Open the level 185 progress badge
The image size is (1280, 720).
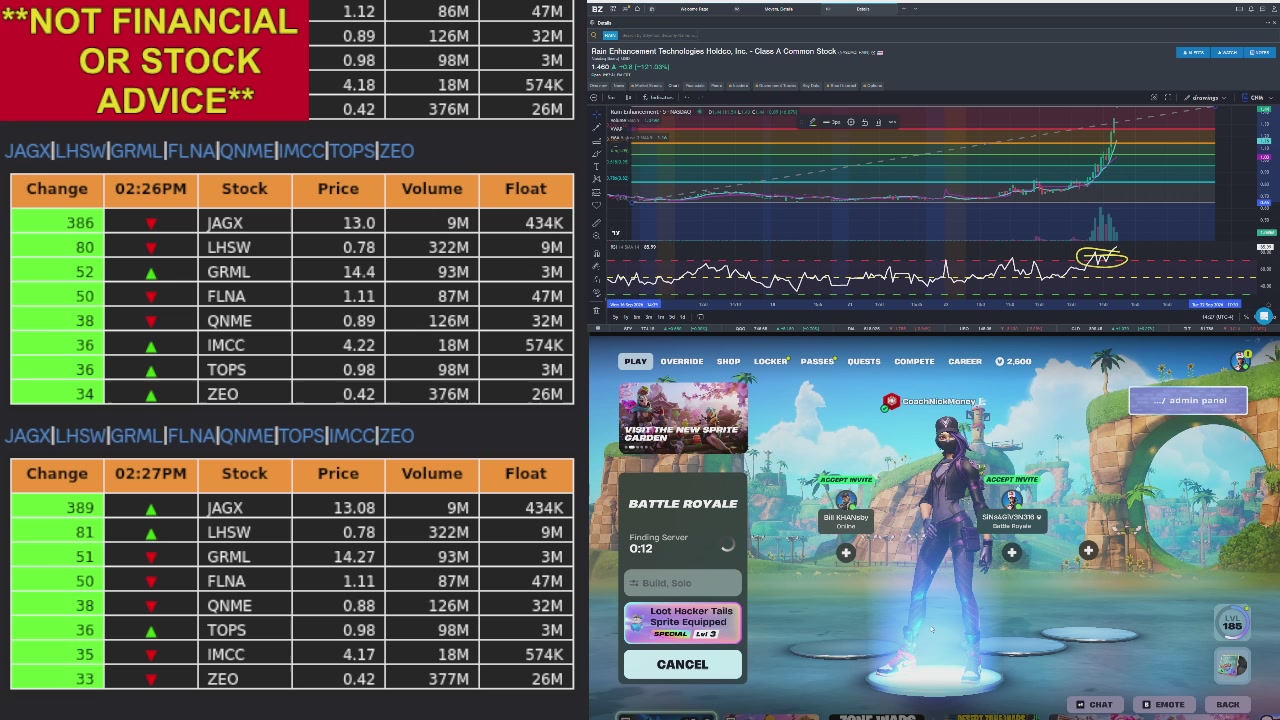(x=1232, y=622)
